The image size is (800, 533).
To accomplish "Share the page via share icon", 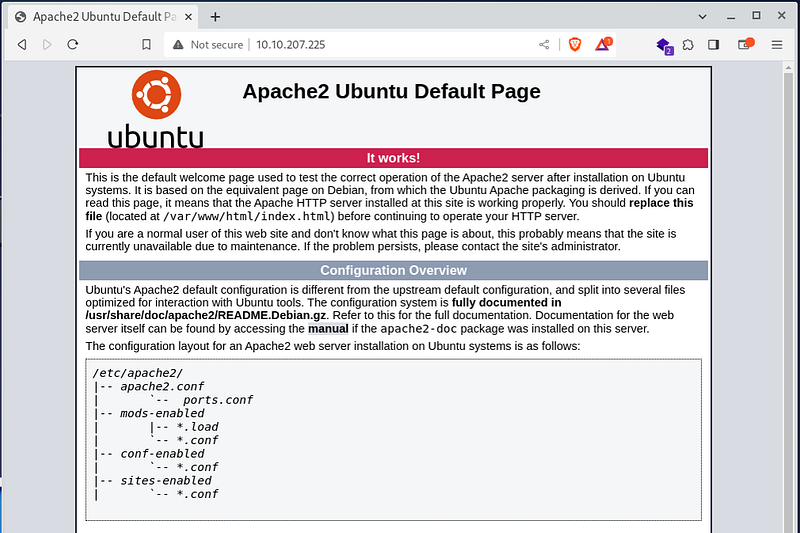I will 544,45.
